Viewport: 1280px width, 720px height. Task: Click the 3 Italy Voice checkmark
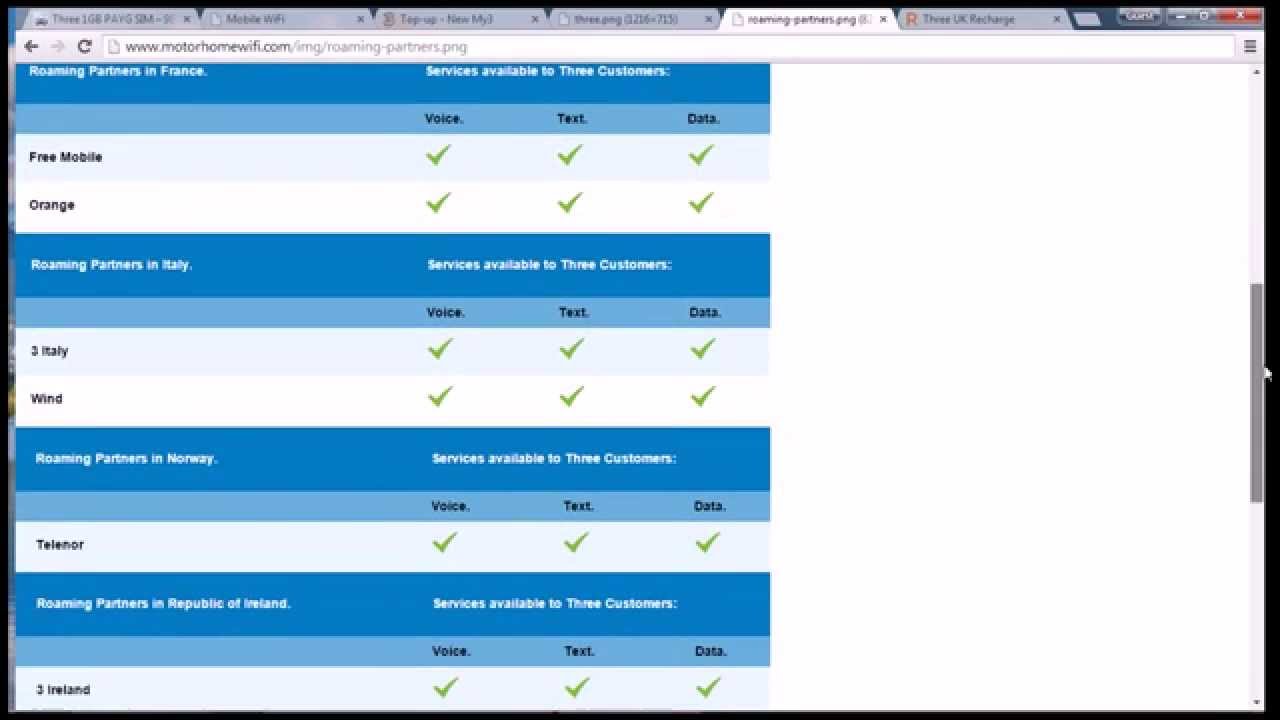[x=440, y=349]
